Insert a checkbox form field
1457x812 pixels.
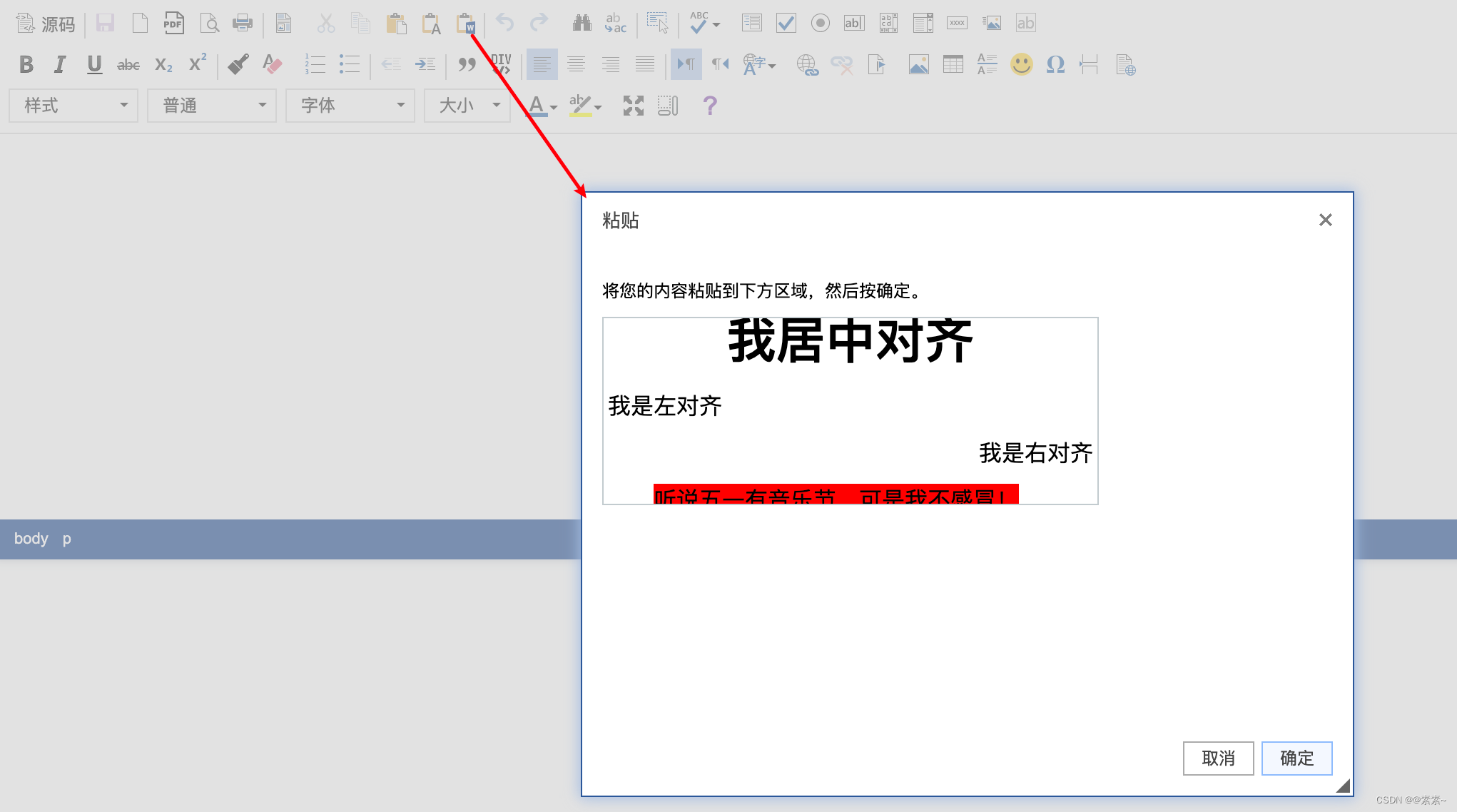[786, 24]
